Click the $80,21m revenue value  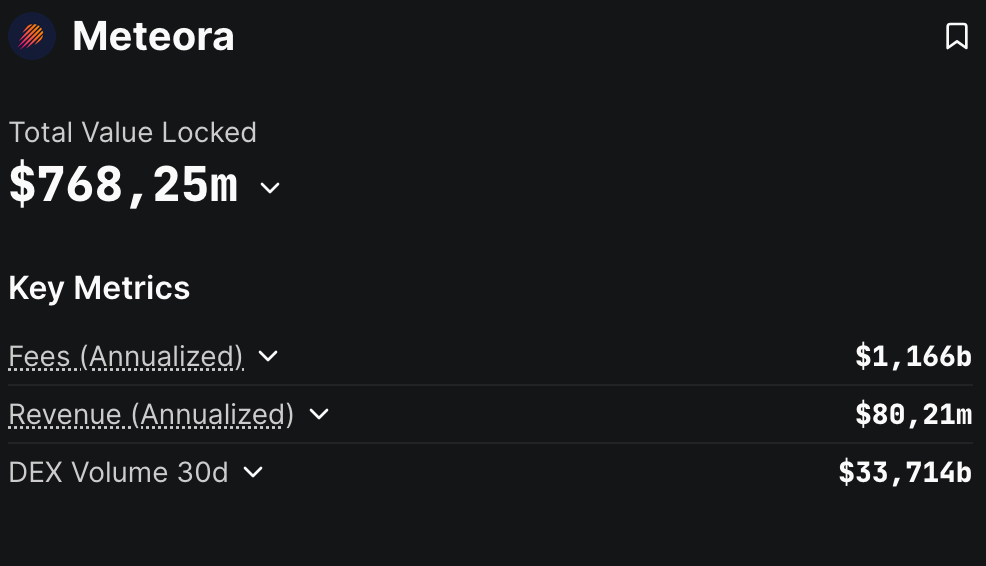click(x=913, y=414)
